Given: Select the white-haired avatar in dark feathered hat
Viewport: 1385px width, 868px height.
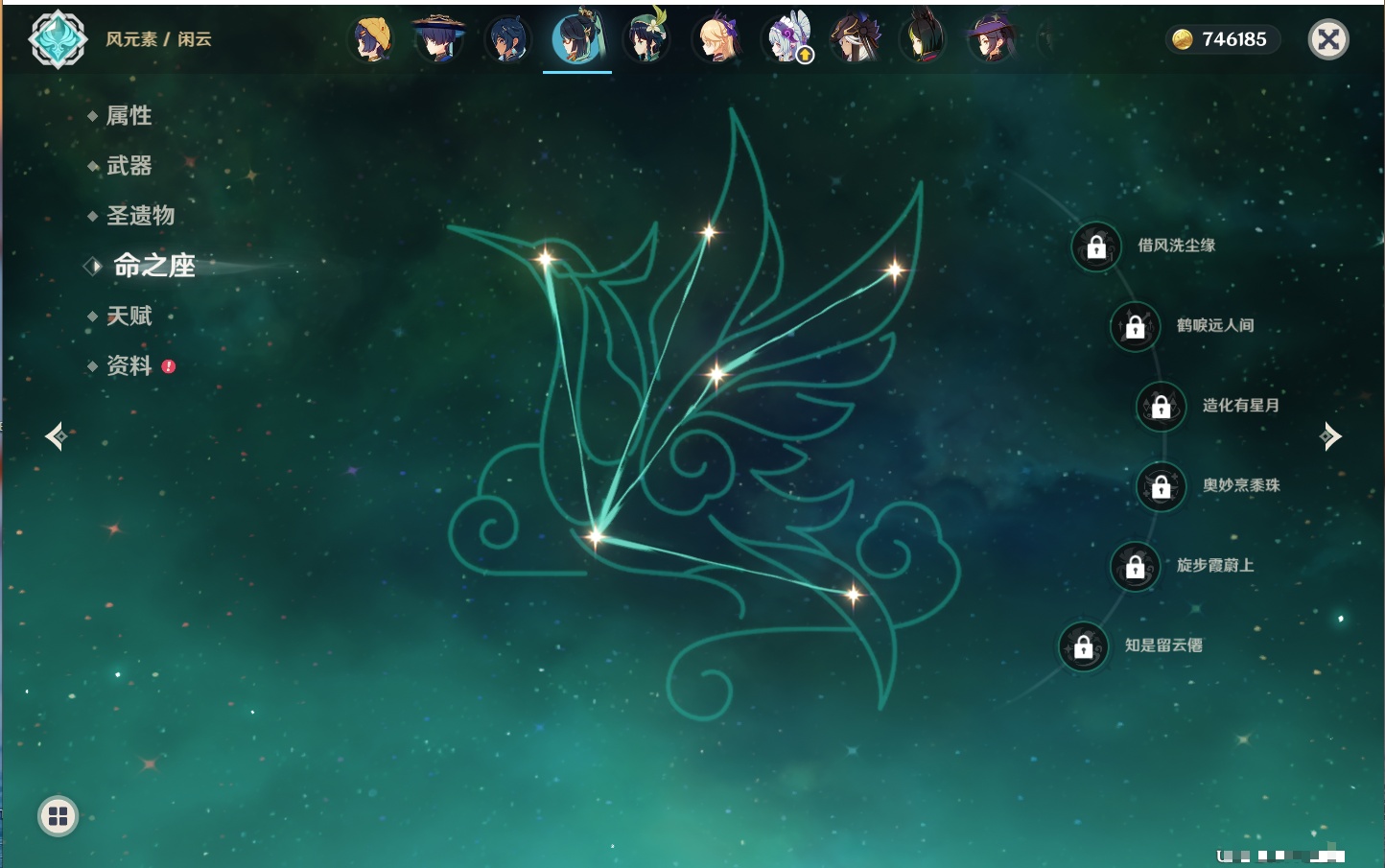Looking at the screenshot, I should [x=855, y=40].
